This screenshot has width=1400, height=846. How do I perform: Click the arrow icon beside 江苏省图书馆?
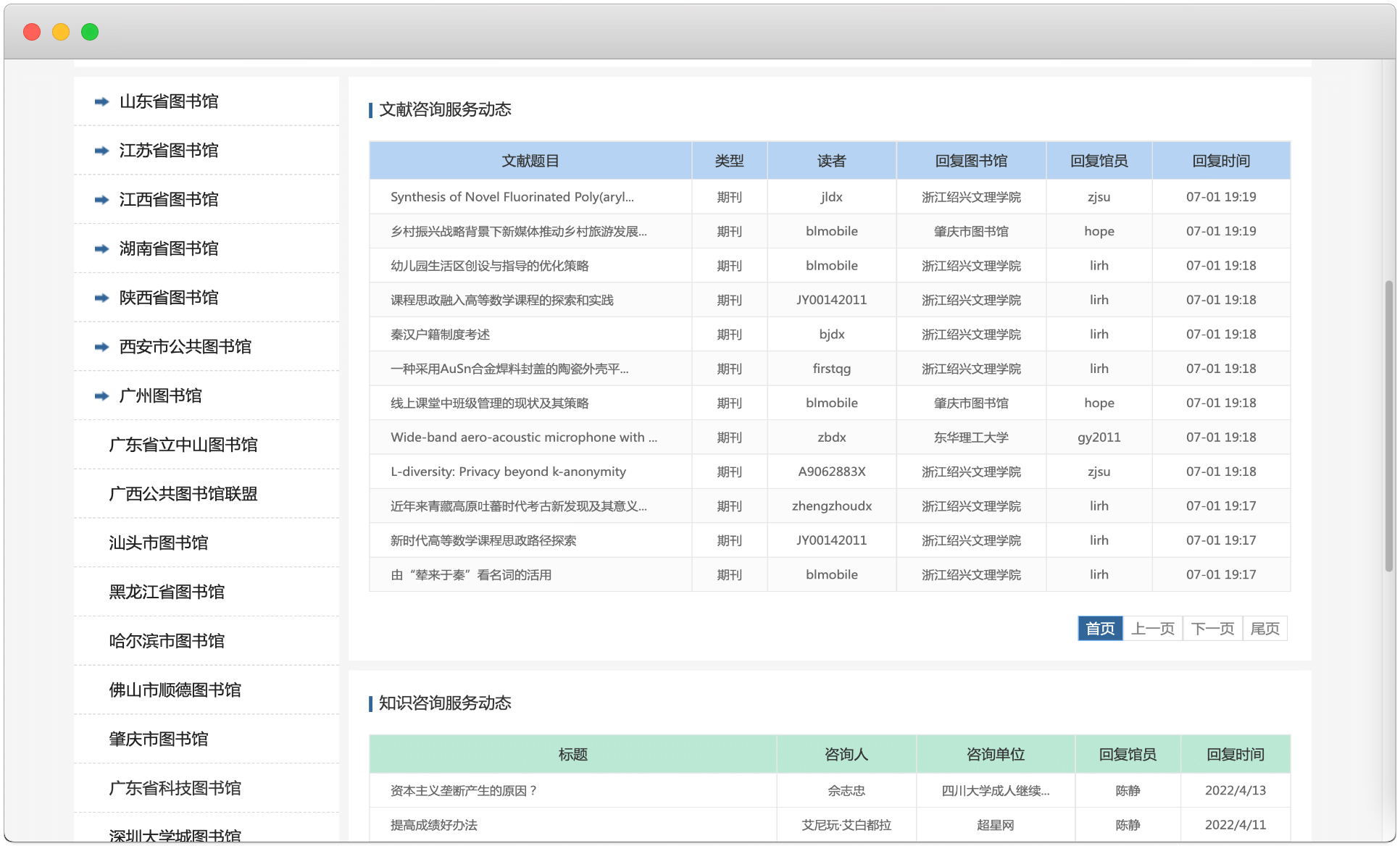click(101, 151)
